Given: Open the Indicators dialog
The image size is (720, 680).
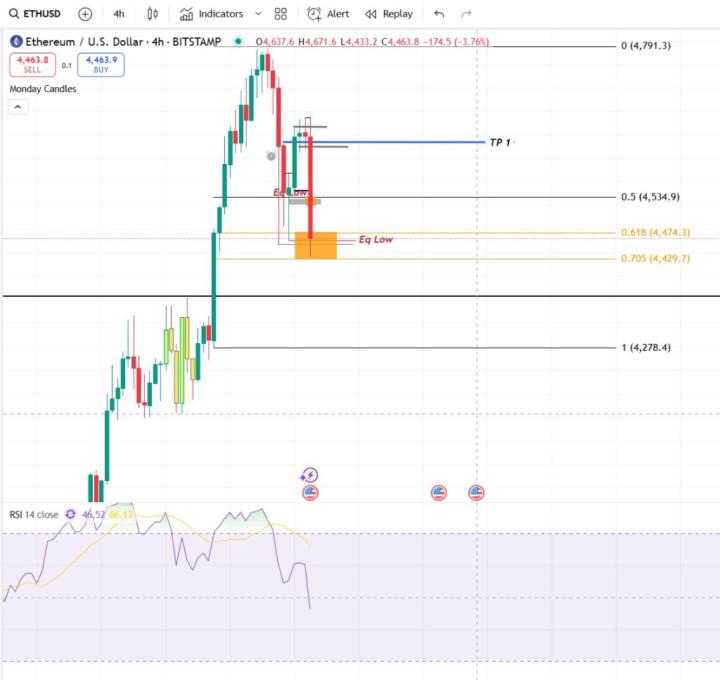Looking at the screenshot, I should point(212,14).
